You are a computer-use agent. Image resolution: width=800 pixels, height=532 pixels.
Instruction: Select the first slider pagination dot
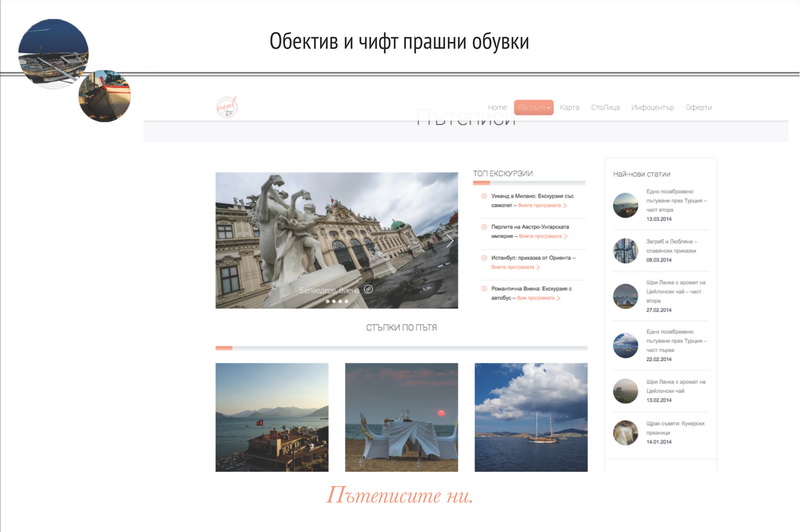click(x=327, y=301)
